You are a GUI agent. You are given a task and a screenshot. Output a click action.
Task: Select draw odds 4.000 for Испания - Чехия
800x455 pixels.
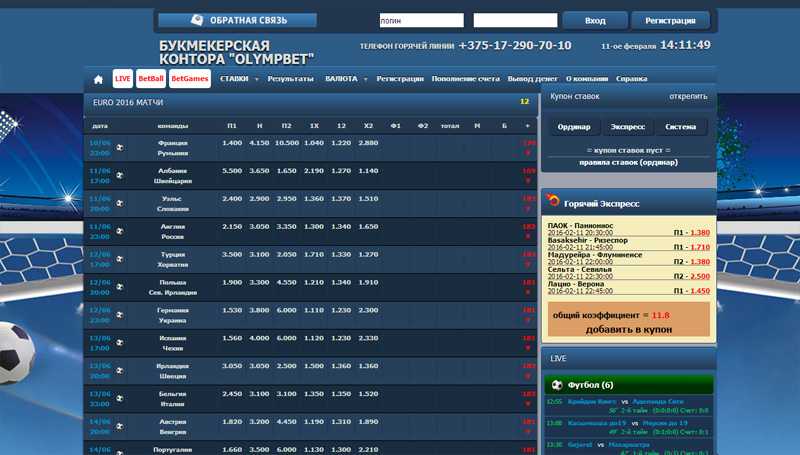(x=259, y=338)
